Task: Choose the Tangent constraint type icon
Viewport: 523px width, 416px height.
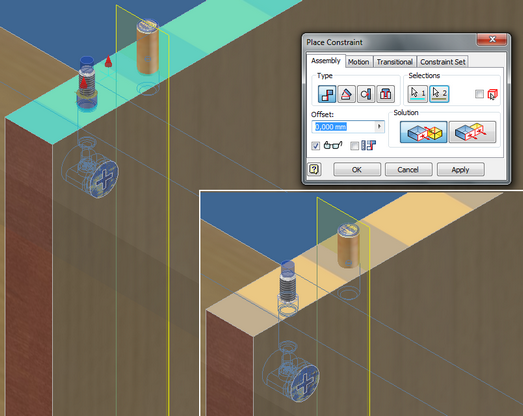Action: tap(366, 94)
